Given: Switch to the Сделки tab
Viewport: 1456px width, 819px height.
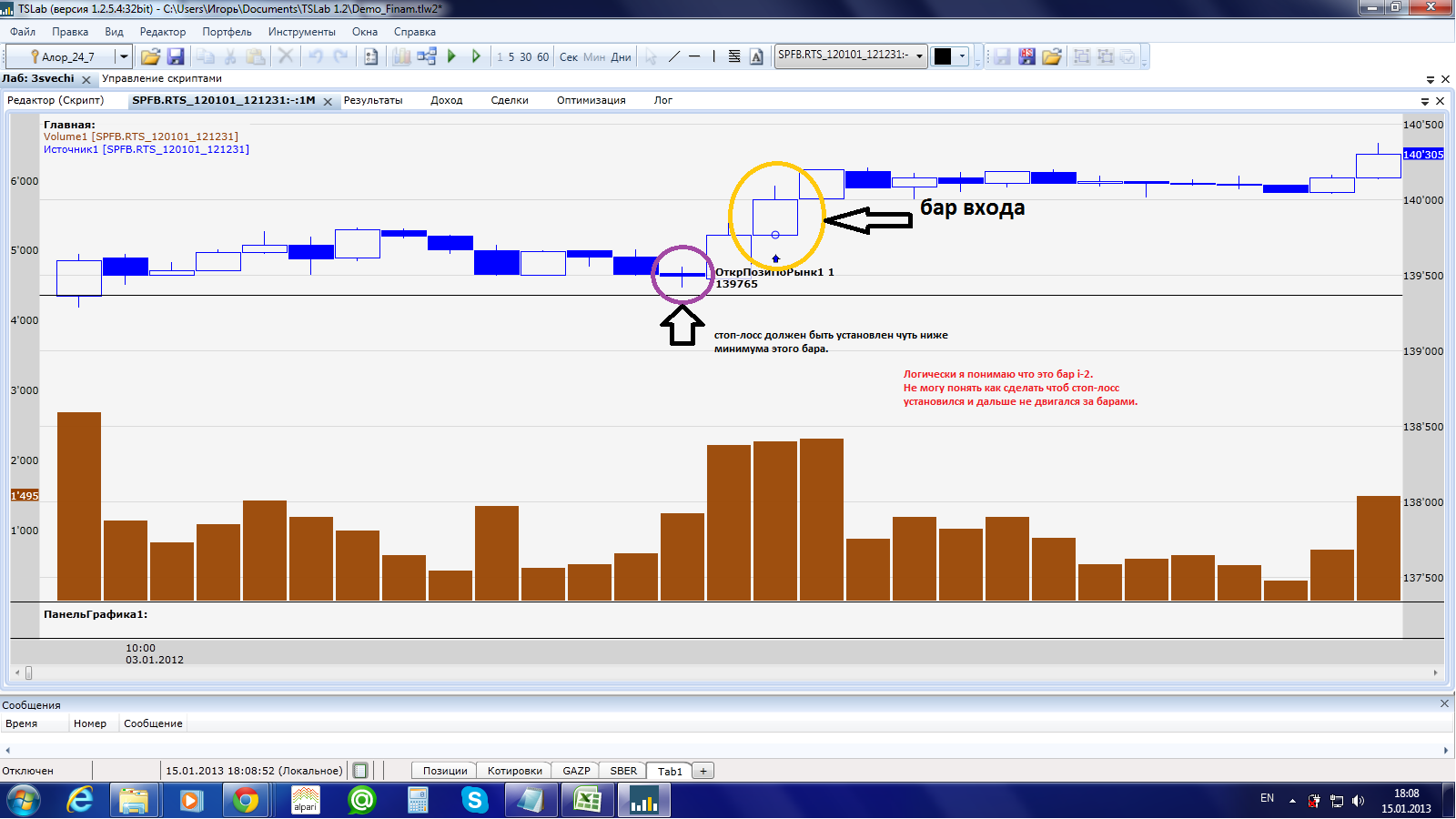Looking at the screenshot, I should pyautogui.click(x=510, y=100).
